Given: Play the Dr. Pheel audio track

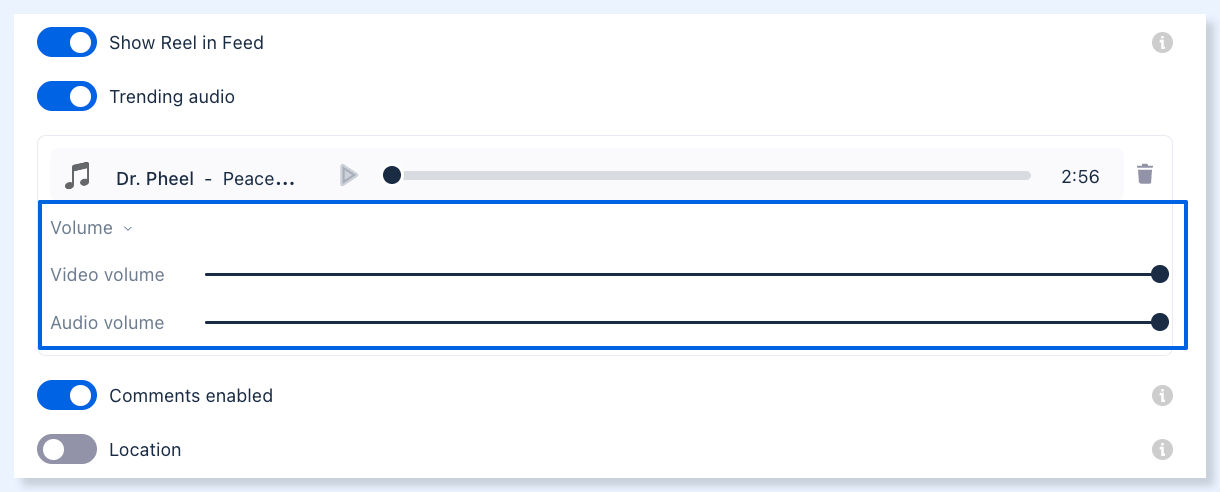Looking at the screenshot, I should (x=348, y=176).
